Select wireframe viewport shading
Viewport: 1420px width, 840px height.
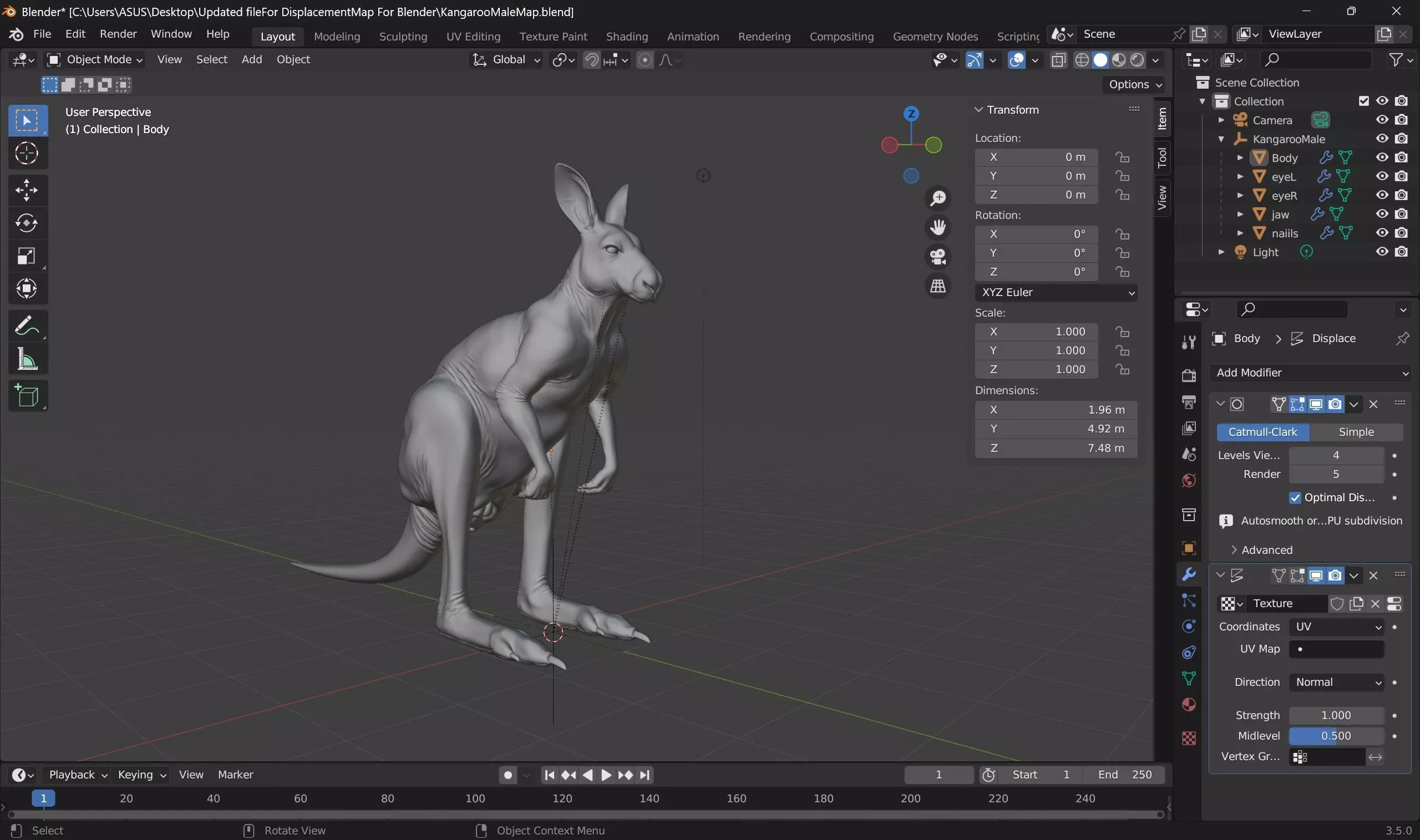click(1082, 60)
